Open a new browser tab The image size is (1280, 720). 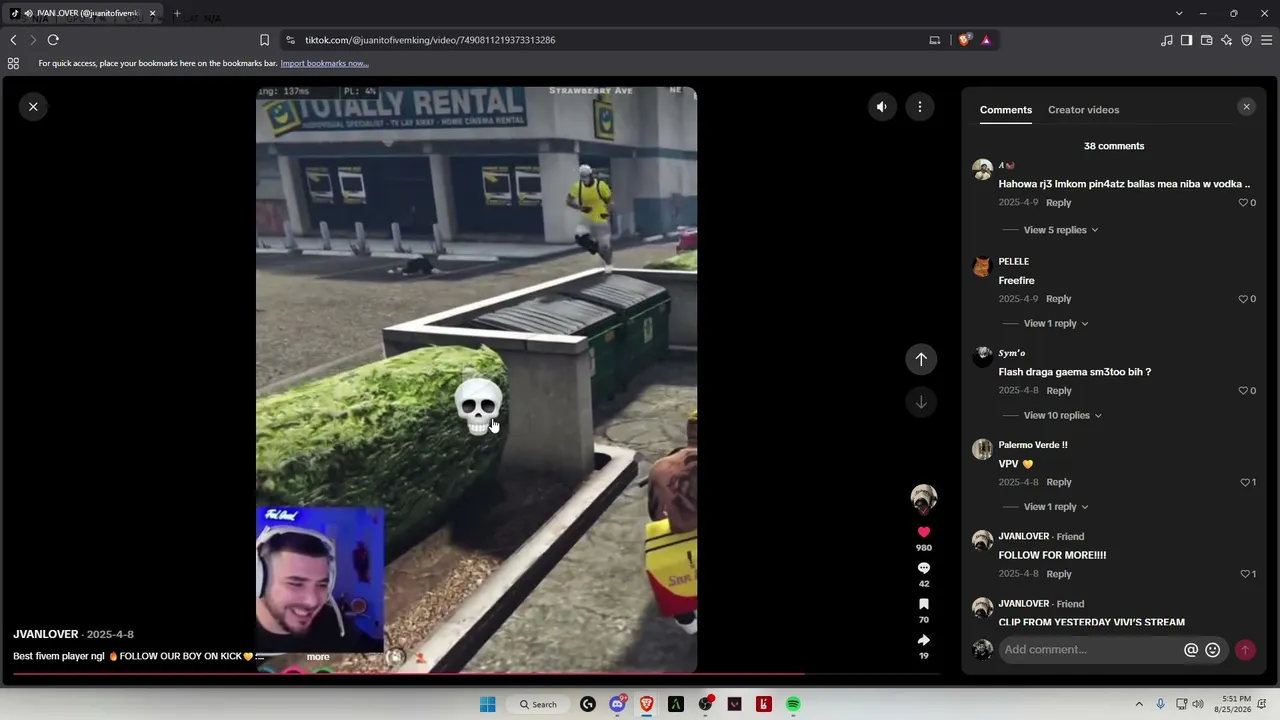pyautogui.click(x=177, y=13)
